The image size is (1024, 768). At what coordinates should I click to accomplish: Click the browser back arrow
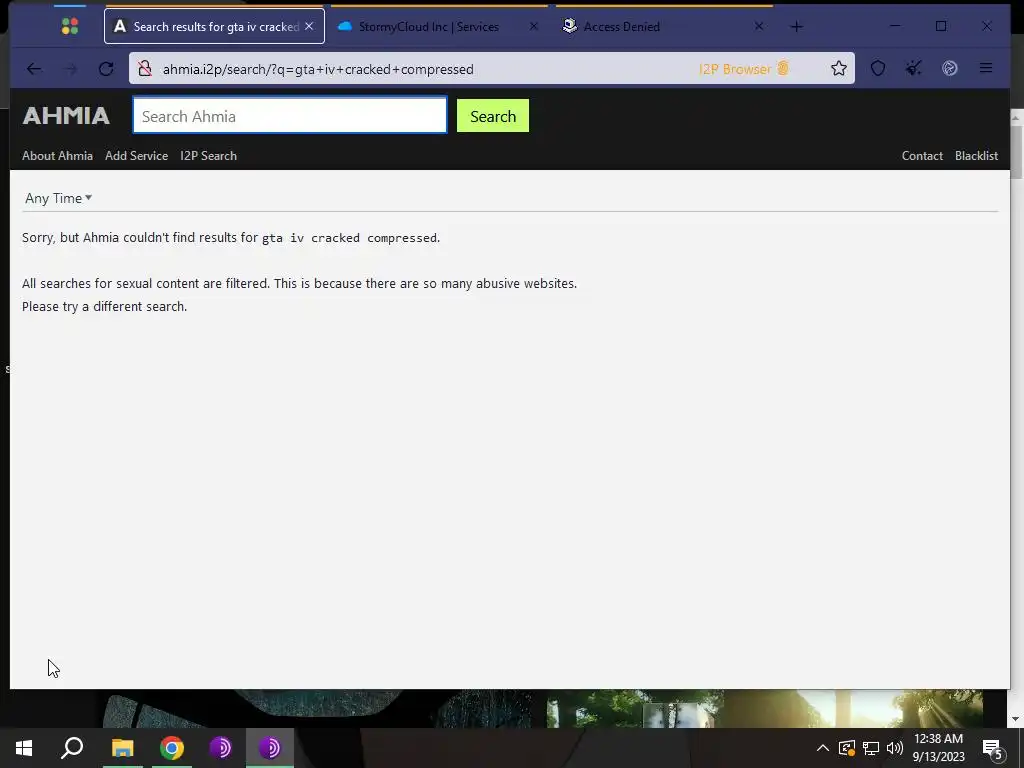[34, 69]
